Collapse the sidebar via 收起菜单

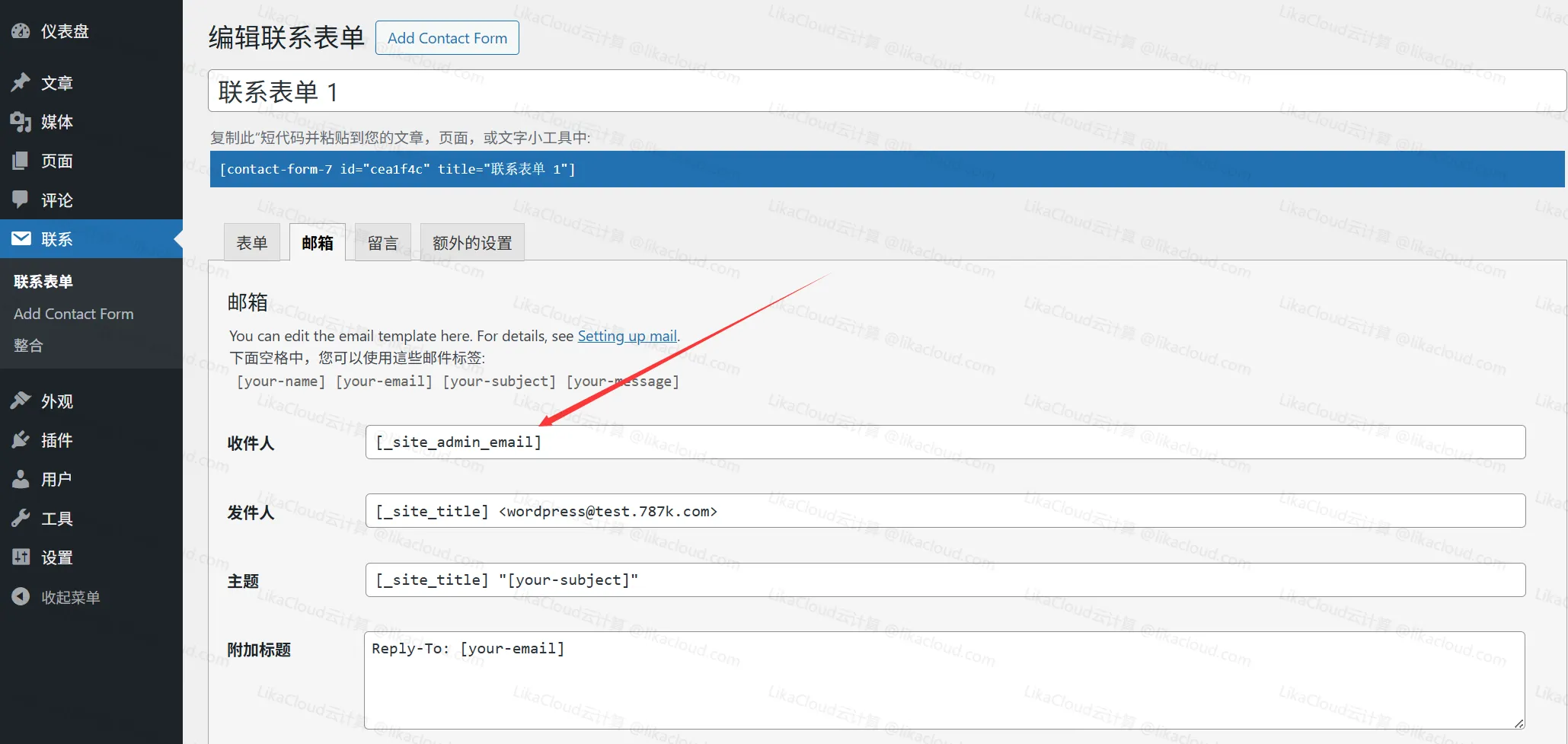click(x=21, y=596)
